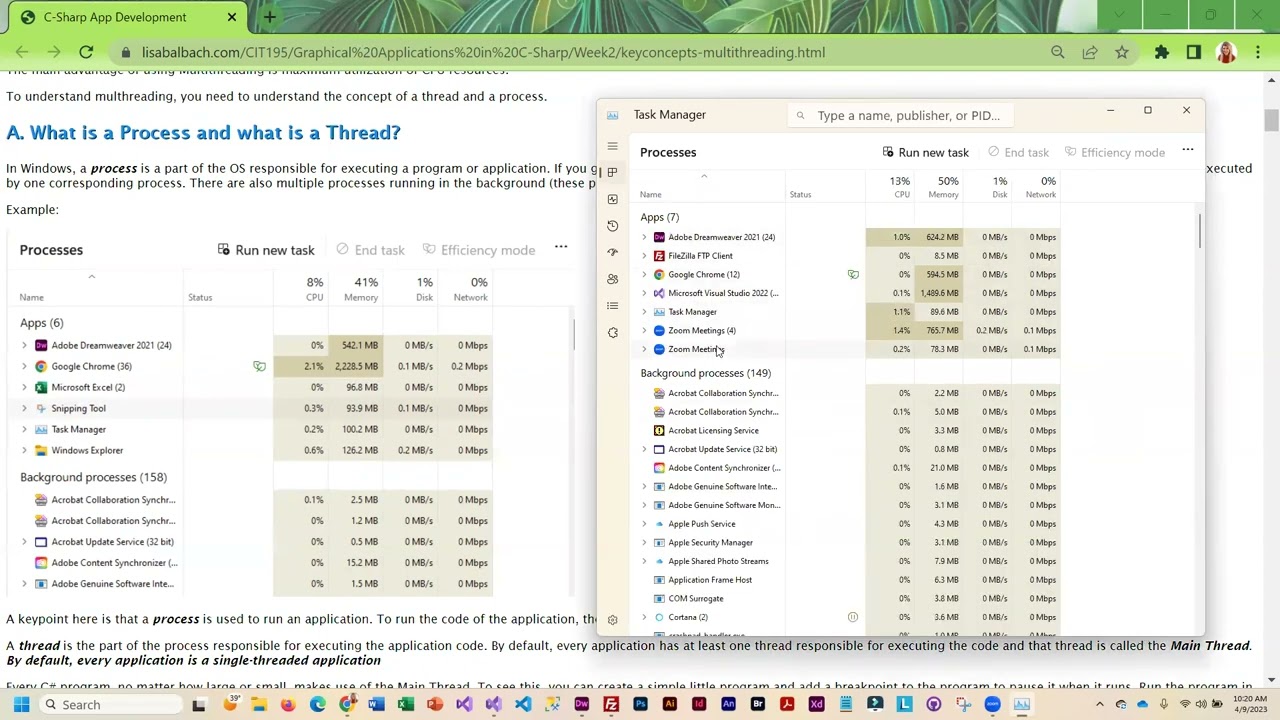1280x720 pixels.
Task: Expand Adobe Genuine Software Inte... row
Action: pos(644,486)
